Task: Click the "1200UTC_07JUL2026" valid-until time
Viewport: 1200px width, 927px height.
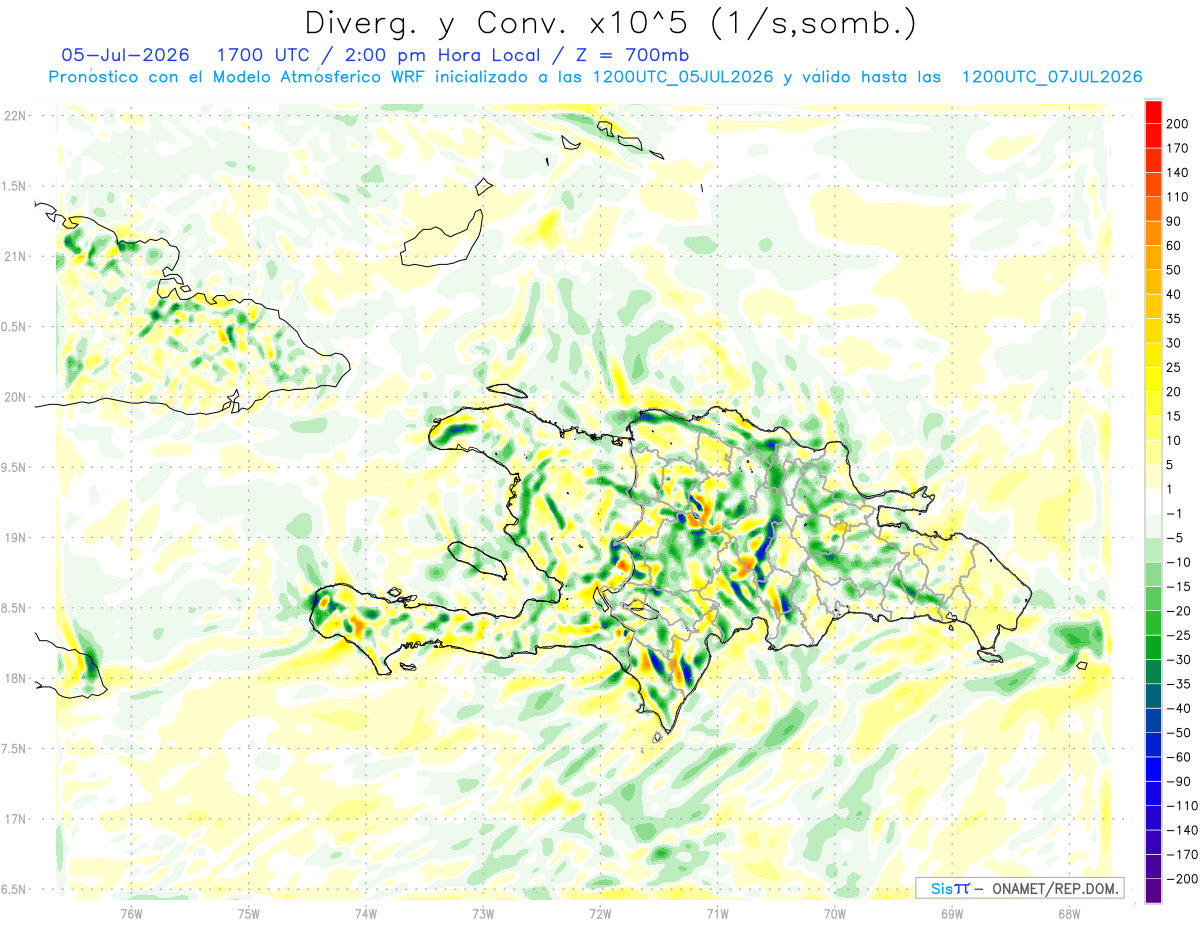Action: tap(1052, 77)
